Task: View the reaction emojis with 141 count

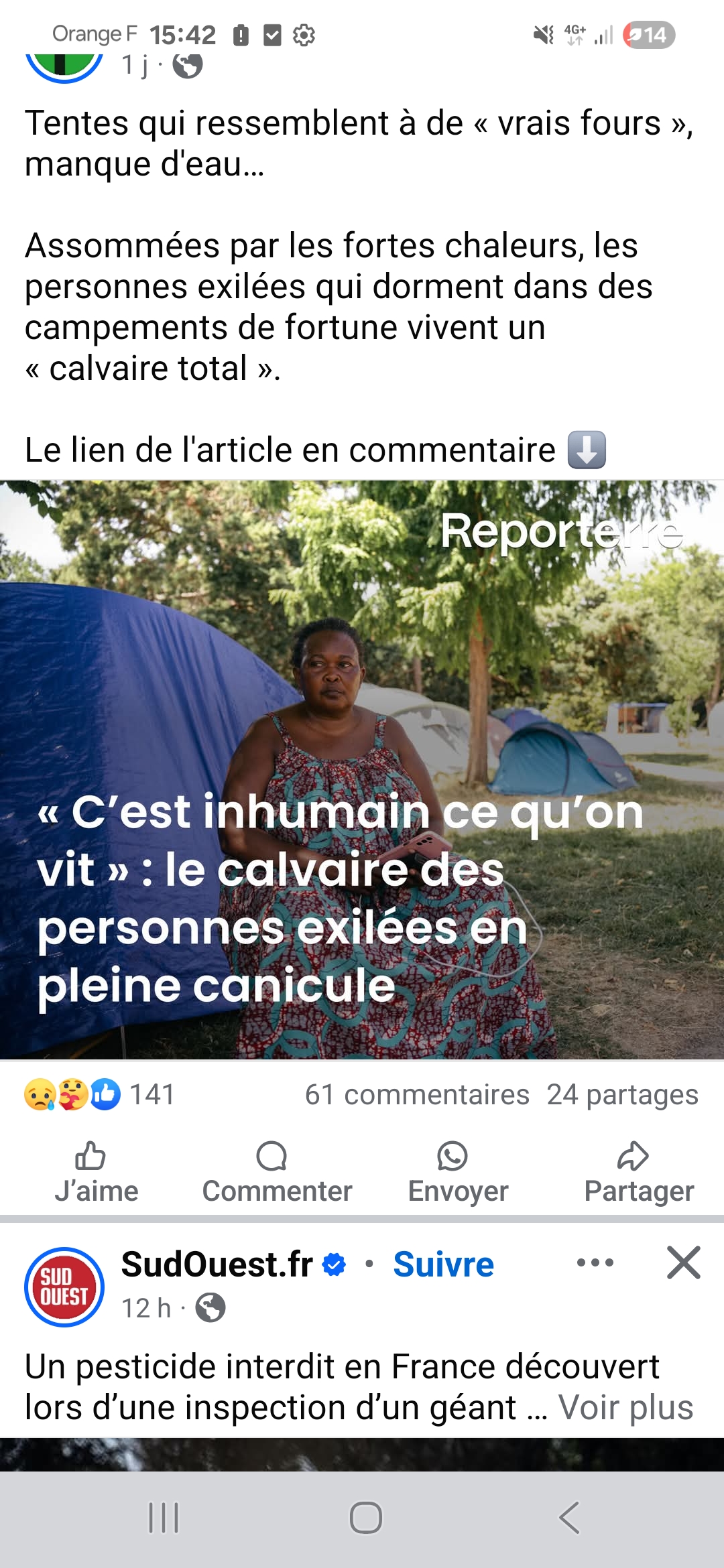Action: [x=99, y=1095]
